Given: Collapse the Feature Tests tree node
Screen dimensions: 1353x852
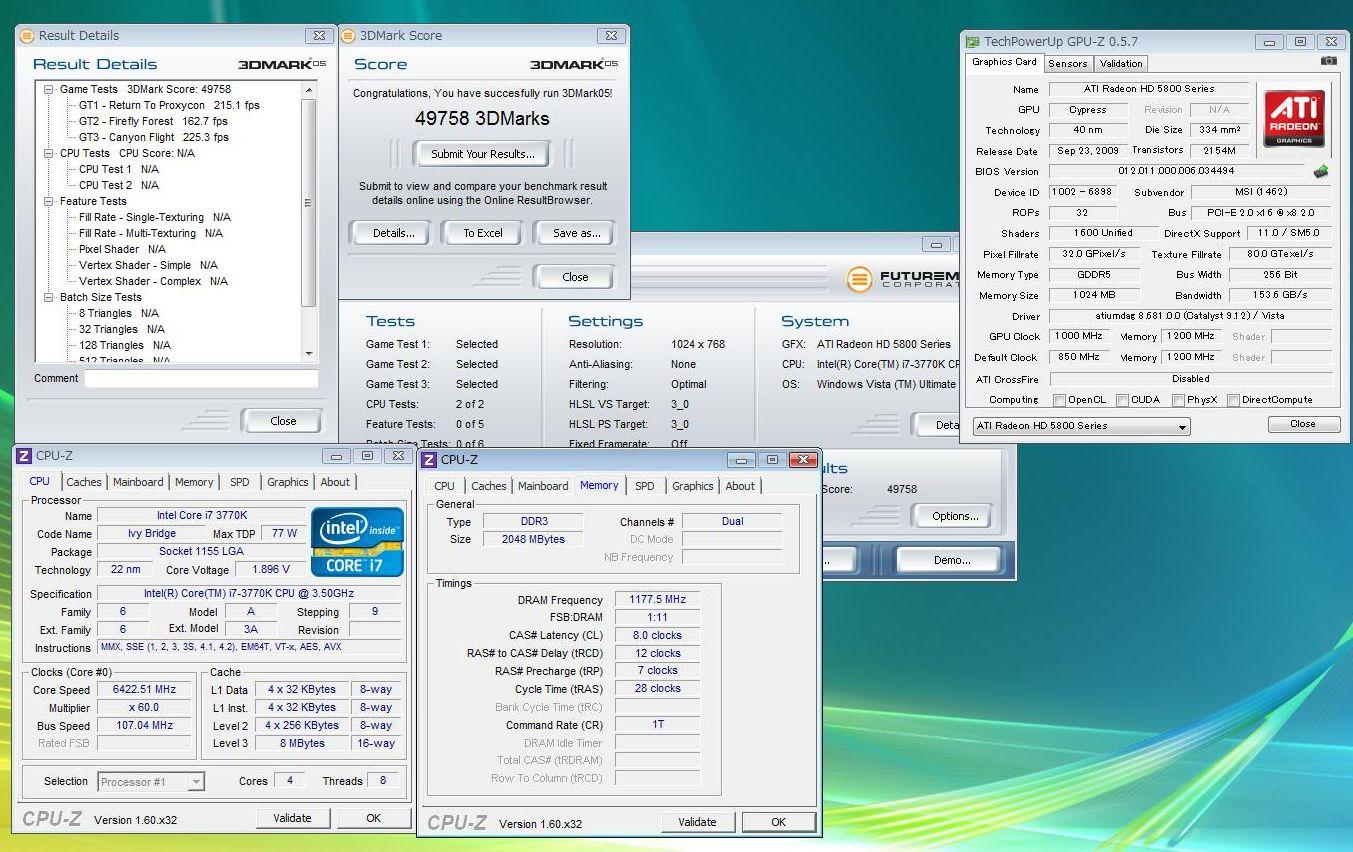Looking at the screenshot, I should click(50, 201).
